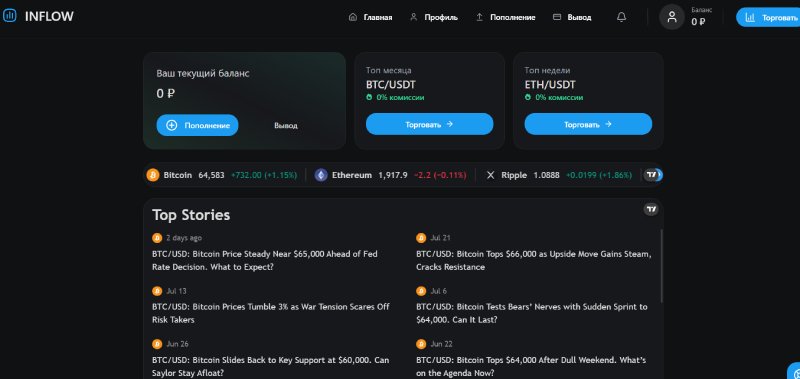Click TradingView logo in Top Stories
800x379 pixels.
[651, 209]
